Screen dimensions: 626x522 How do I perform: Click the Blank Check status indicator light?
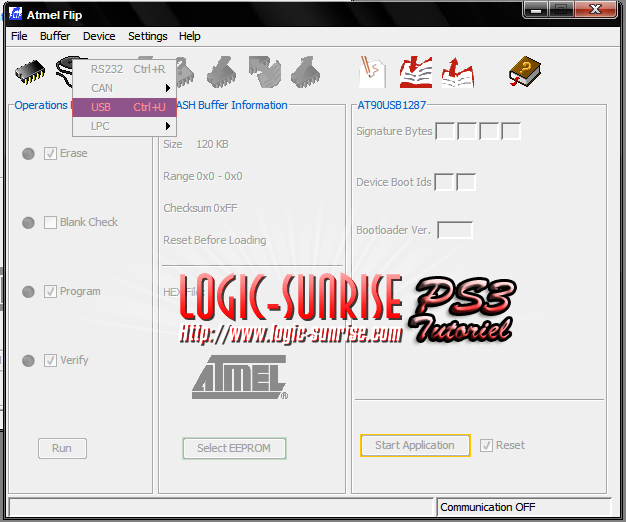(28, 223)
